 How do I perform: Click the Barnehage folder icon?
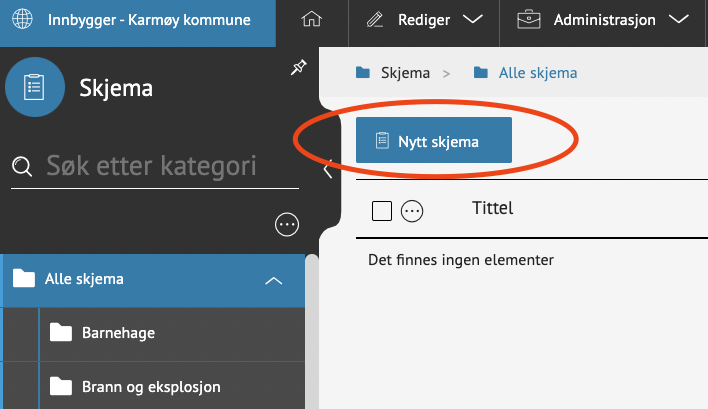tap(61, 332)
